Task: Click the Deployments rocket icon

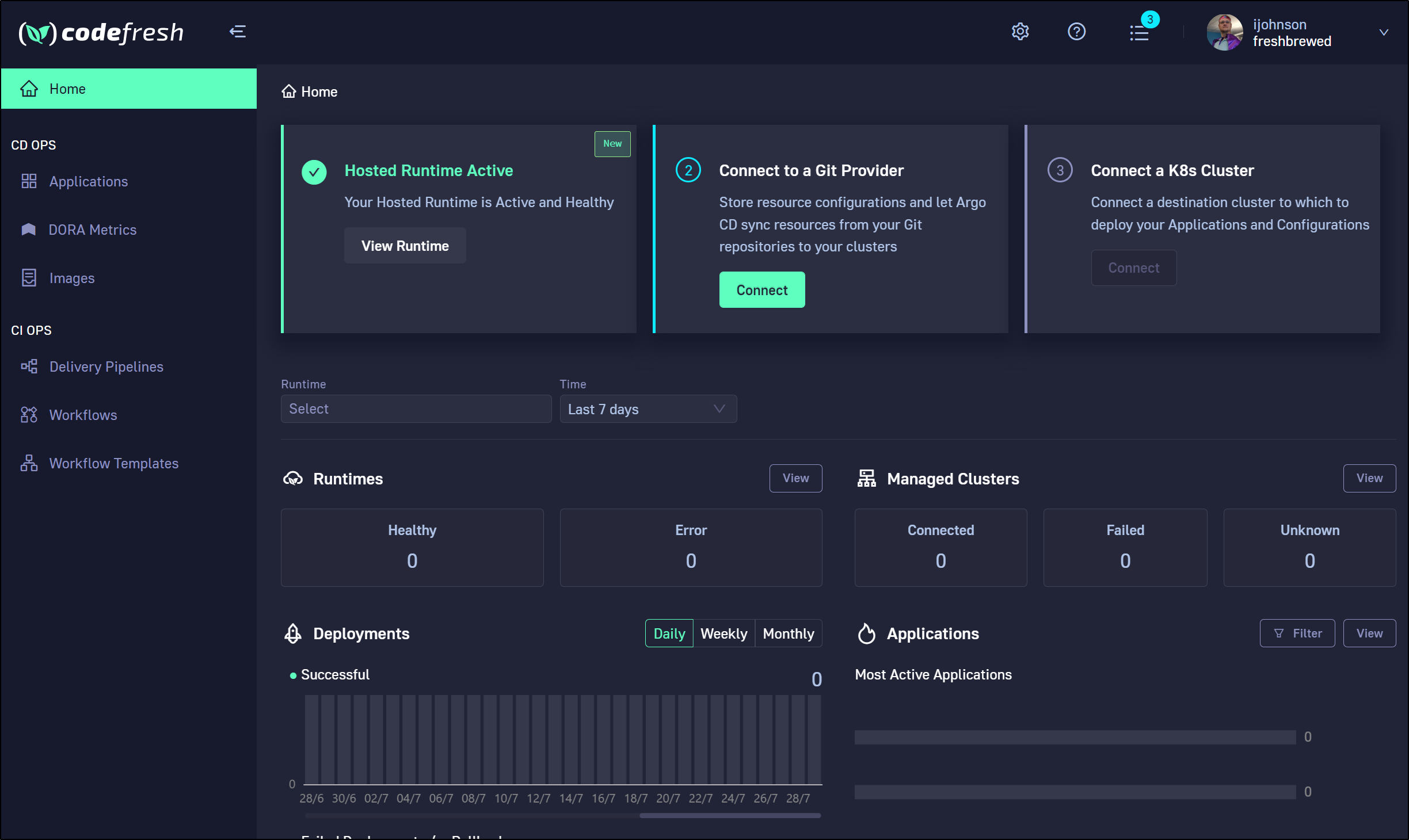Action: pos(293,633)
